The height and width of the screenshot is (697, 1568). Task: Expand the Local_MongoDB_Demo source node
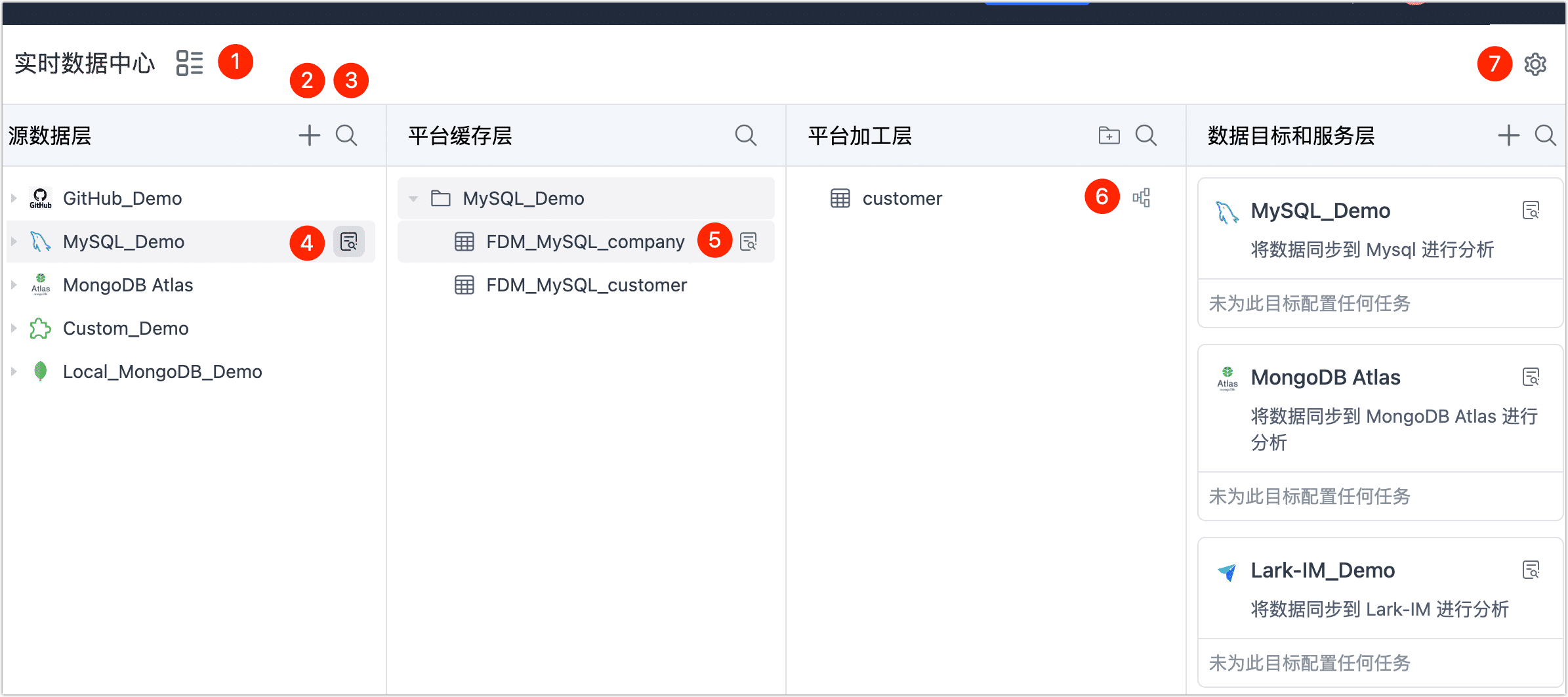tap(14, 371)
